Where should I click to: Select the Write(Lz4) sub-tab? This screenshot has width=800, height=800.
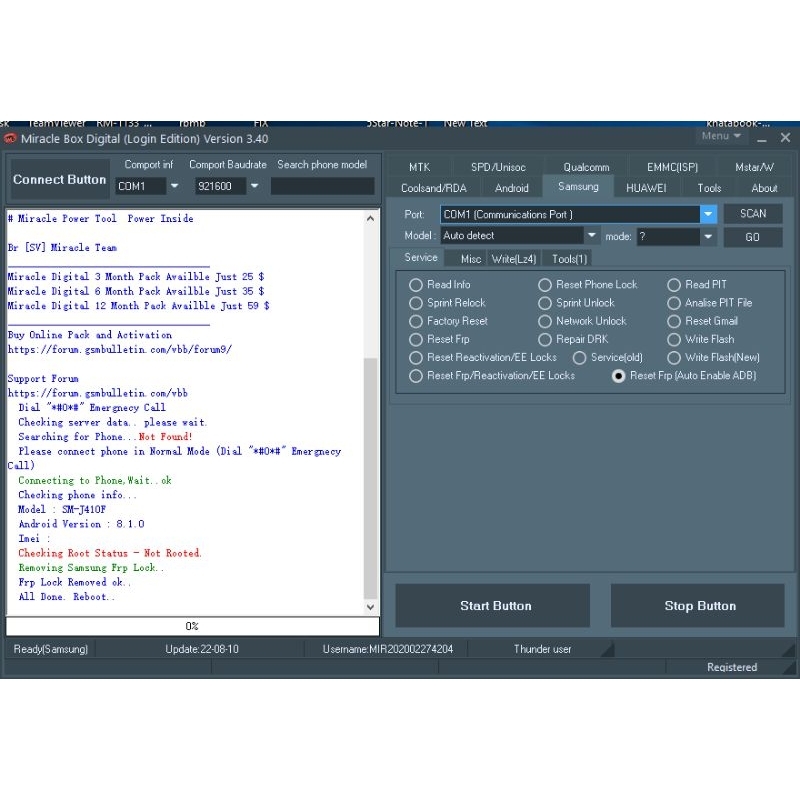pos(514,259)
